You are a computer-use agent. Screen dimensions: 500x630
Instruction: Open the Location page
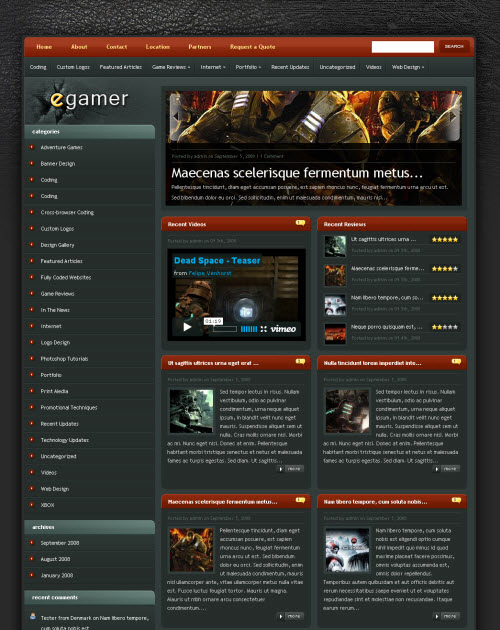pyautogui.click(x=158, y=47)
